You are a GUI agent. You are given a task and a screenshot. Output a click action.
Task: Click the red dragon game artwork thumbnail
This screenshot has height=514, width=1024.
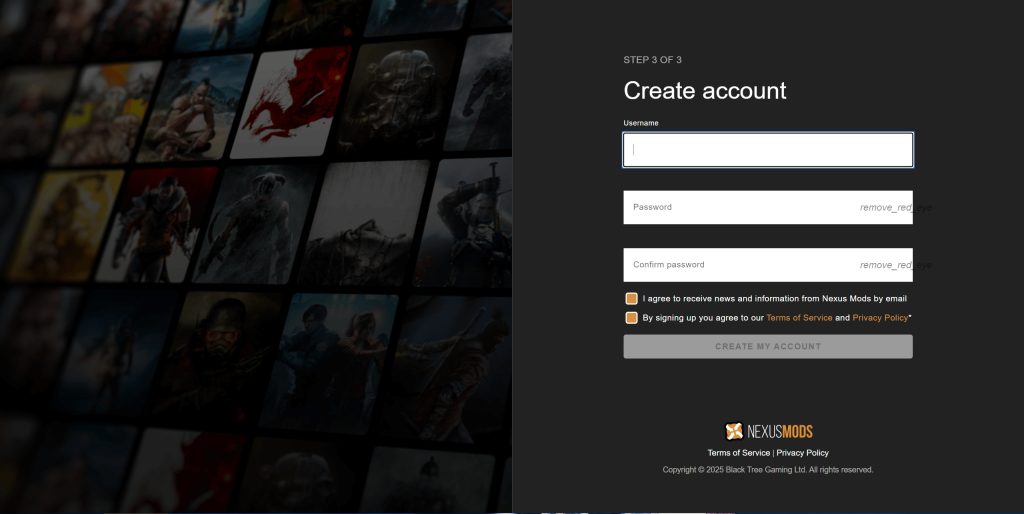290,103
